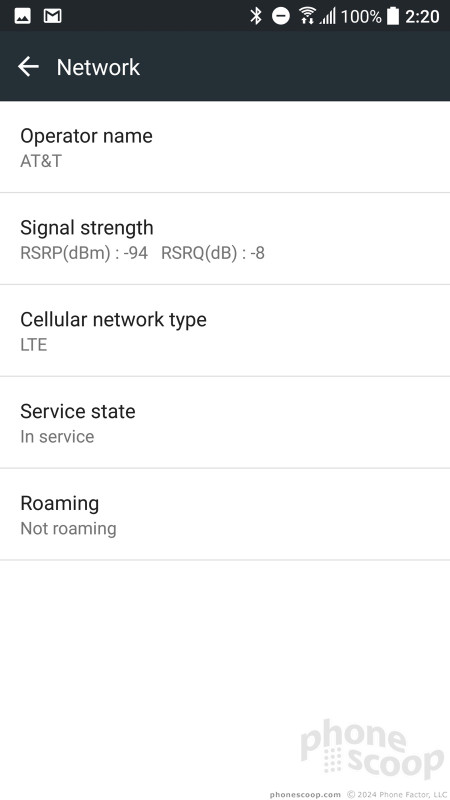Image resolution: width=450 pixels, height=800 pixels.
Task: Tap the Bluetooth status bar icon
Action: coord(256,16)
